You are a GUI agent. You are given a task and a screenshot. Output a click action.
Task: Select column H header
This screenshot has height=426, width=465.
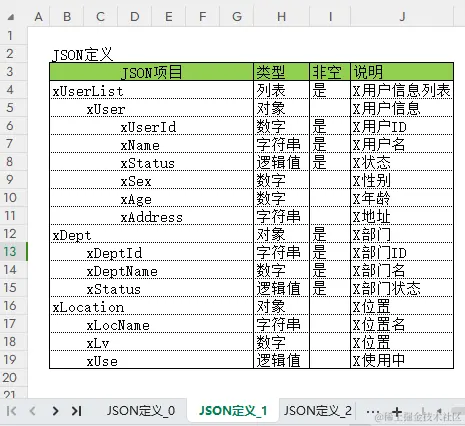282,16
